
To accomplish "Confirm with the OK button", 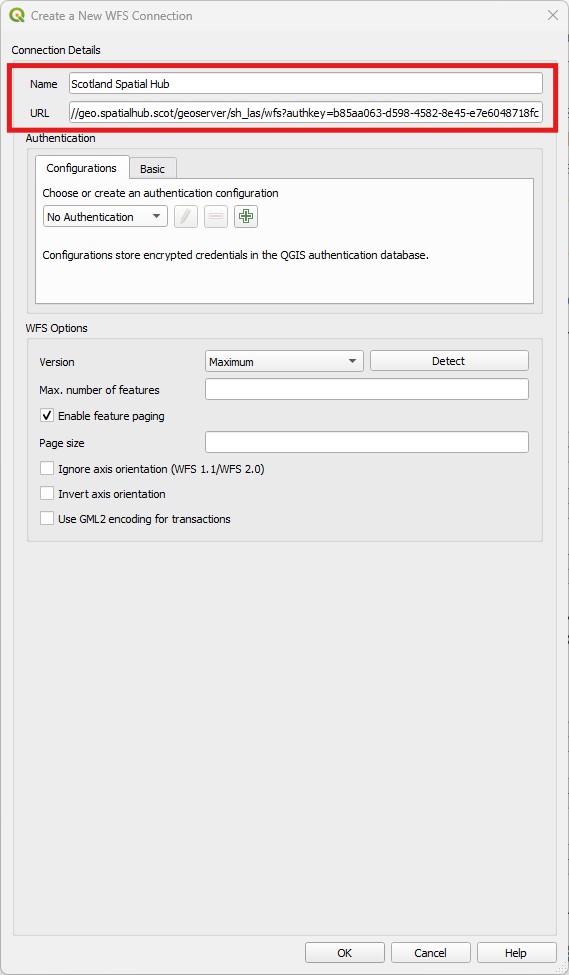I will (x=345, y=953).
